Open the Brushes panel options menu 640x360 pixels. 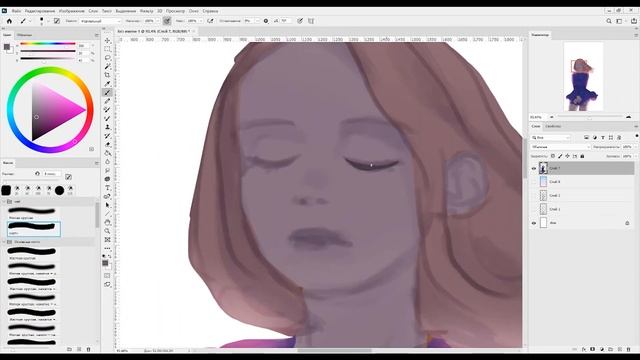click(x=97, y=163)
